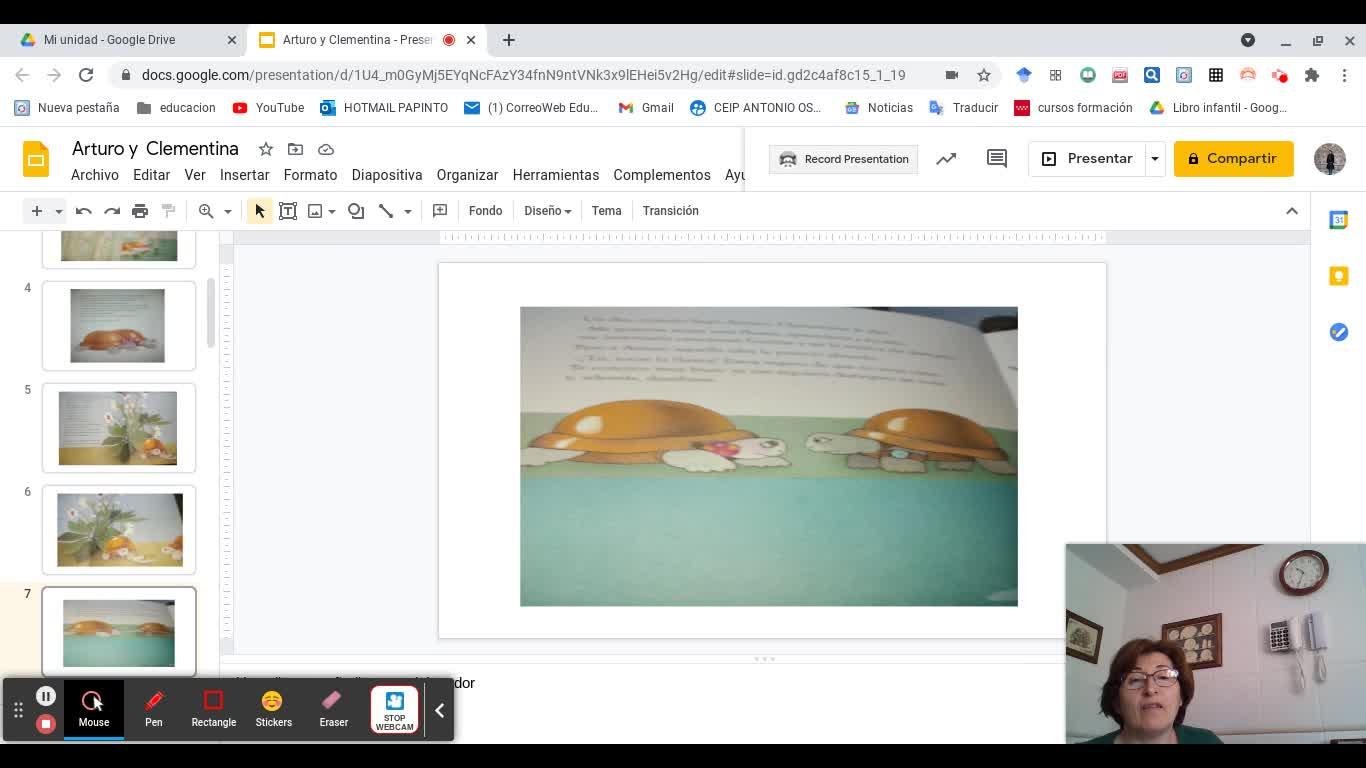
Task: Open the comment history icon
Action: pyautogui.click(x=997, y=159)
